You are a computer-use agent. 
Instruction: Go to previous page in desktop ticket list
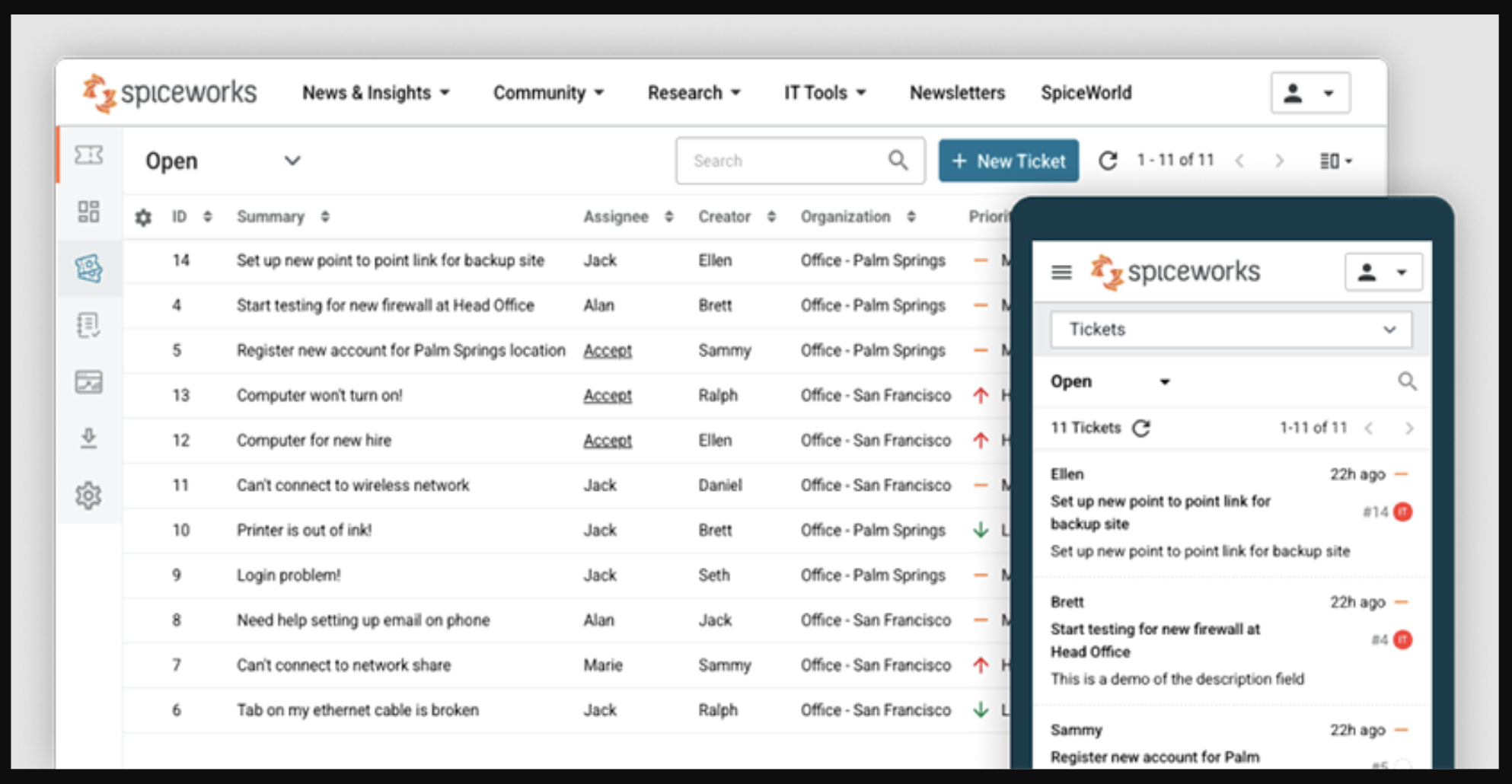pyautogui.click(x=1239, y=161)
